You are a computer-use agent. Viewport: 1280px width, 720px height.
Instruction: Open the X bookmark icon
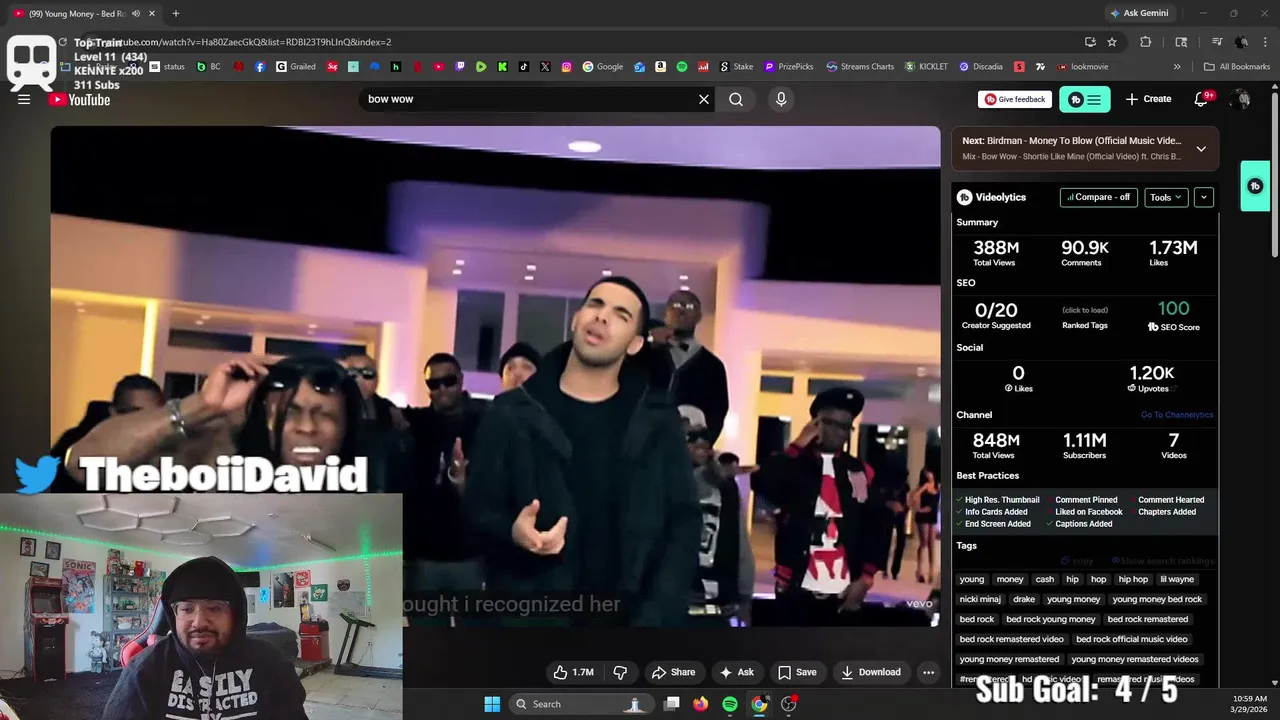[x=545, y=67]
